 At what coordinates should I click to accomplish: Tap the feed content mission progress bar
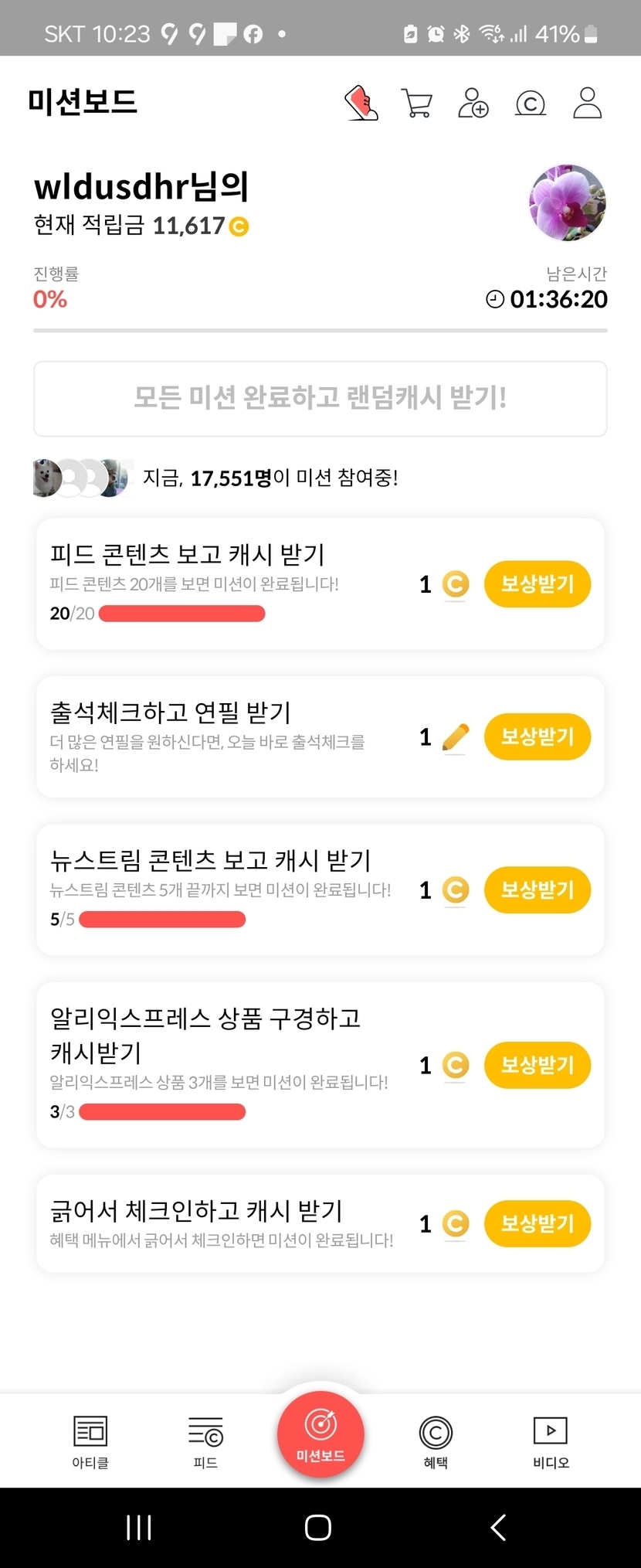pos(182,614)
